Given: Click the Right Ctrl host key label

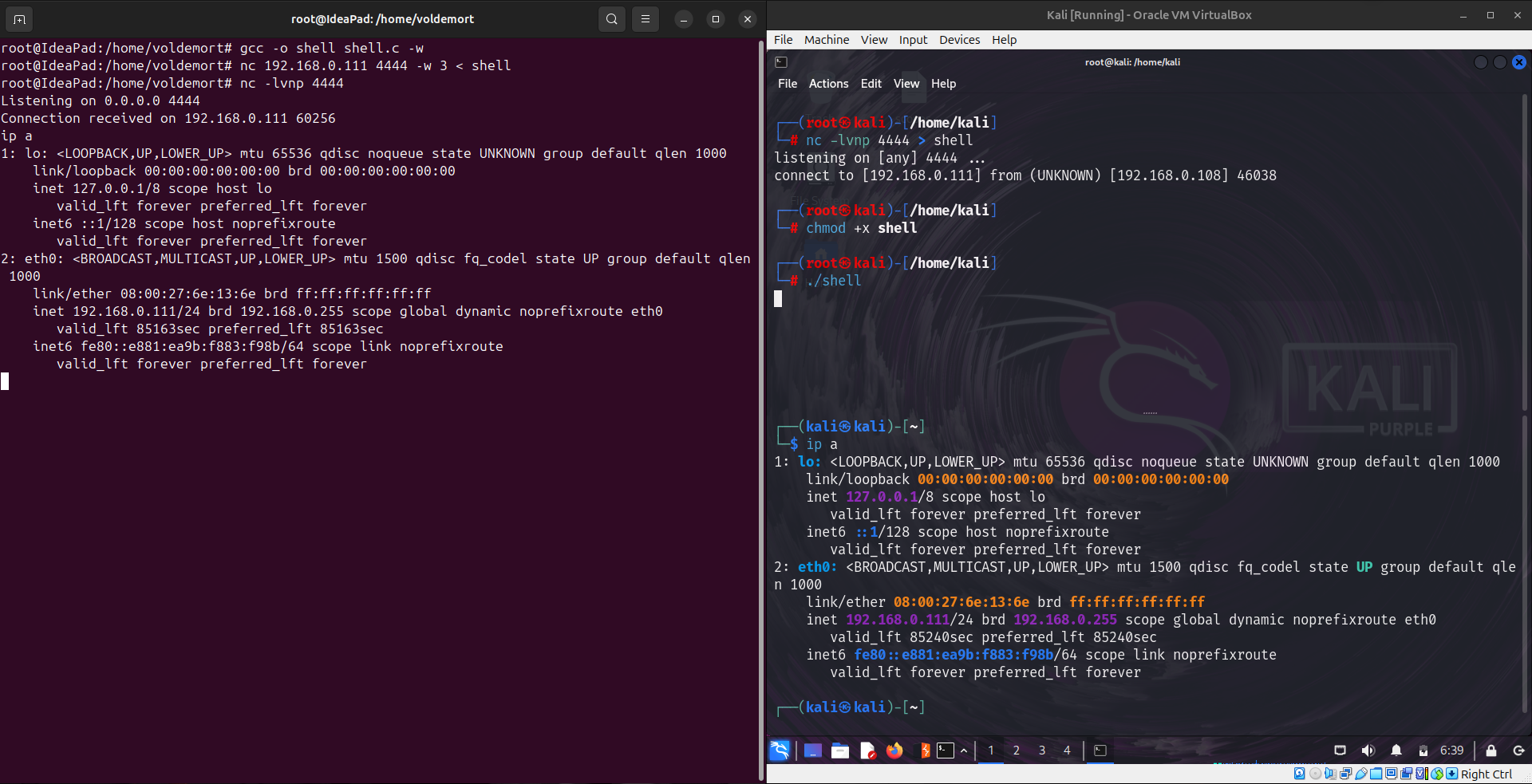Looking at the screenshot, I should coord(1487,774).
